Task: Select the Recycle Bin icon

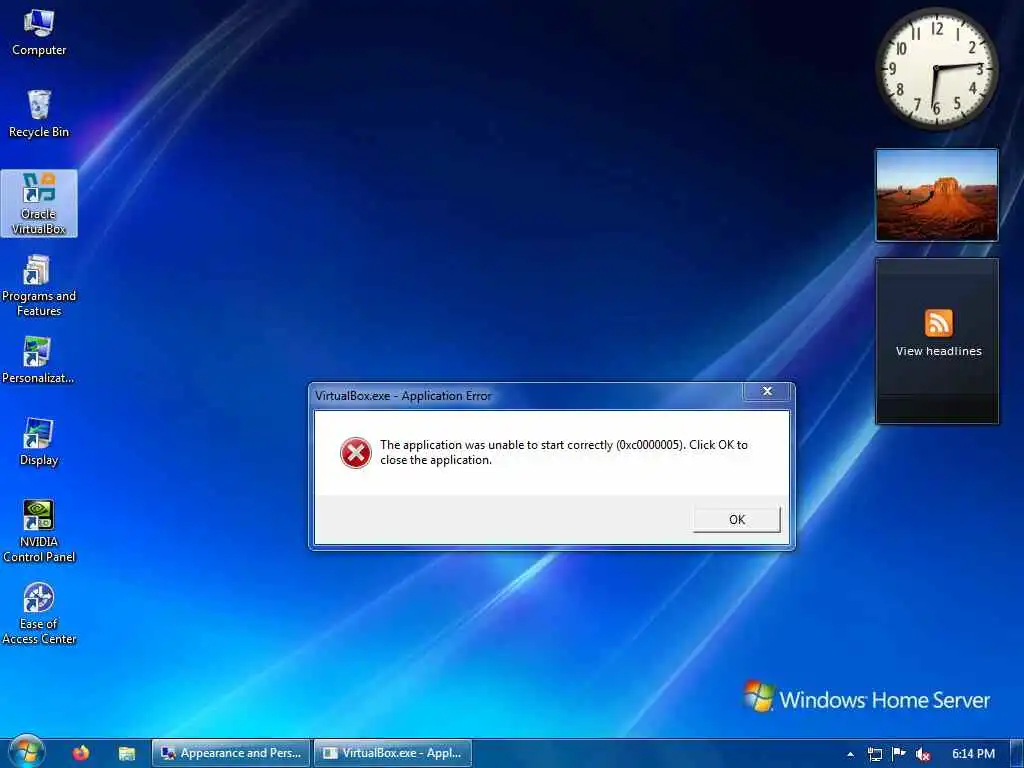Action: pyautogui.click(x=39, y=114)
